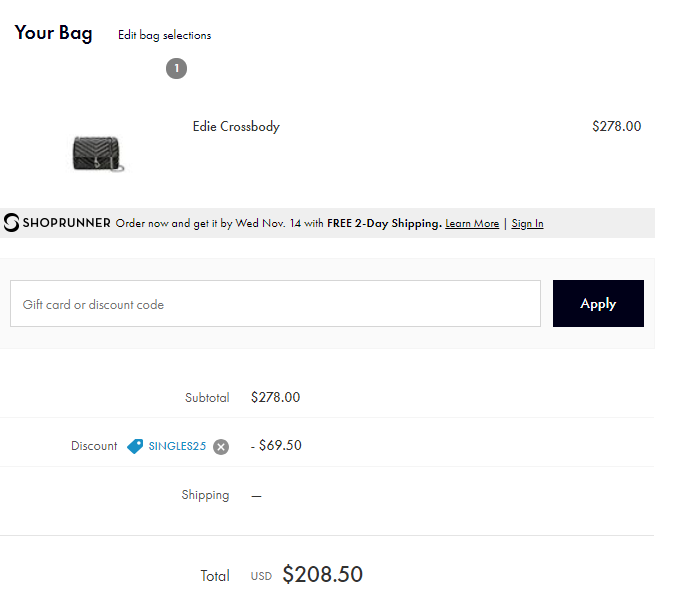Sign In to ShopRunner
The width and height of the screenshot is (676, 596).
[x=527, y=223]
